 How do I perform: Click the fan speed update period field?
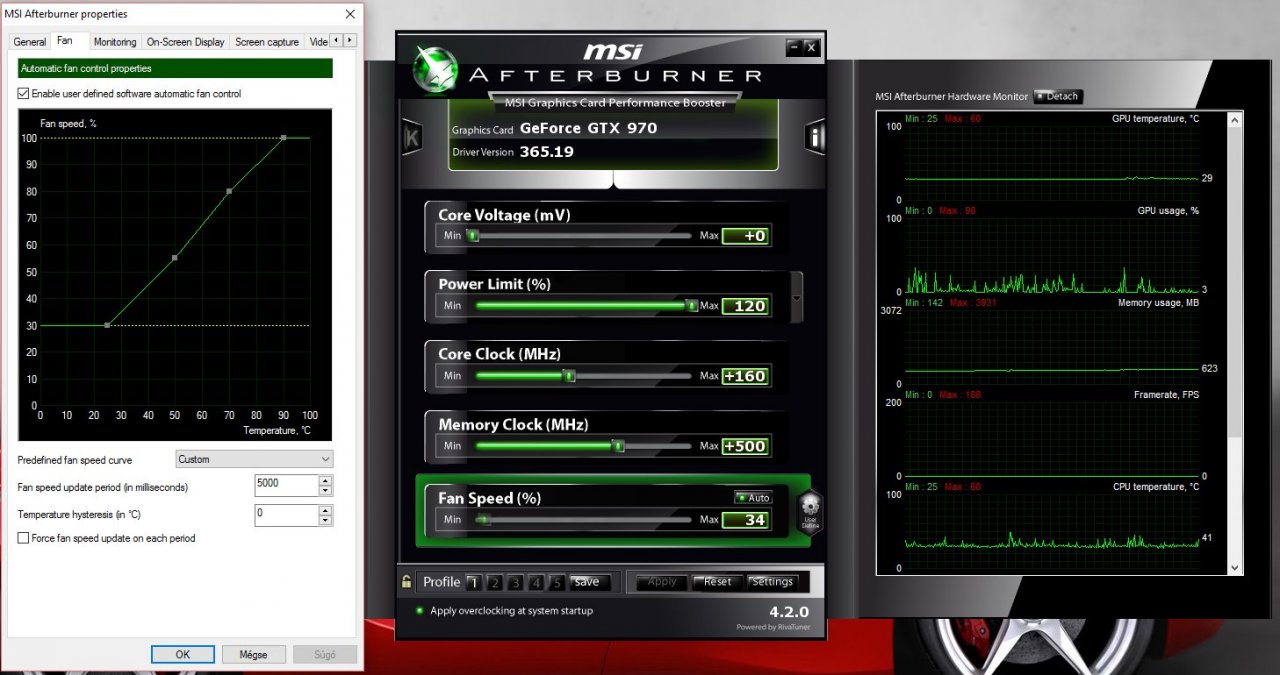coord(286,485)
